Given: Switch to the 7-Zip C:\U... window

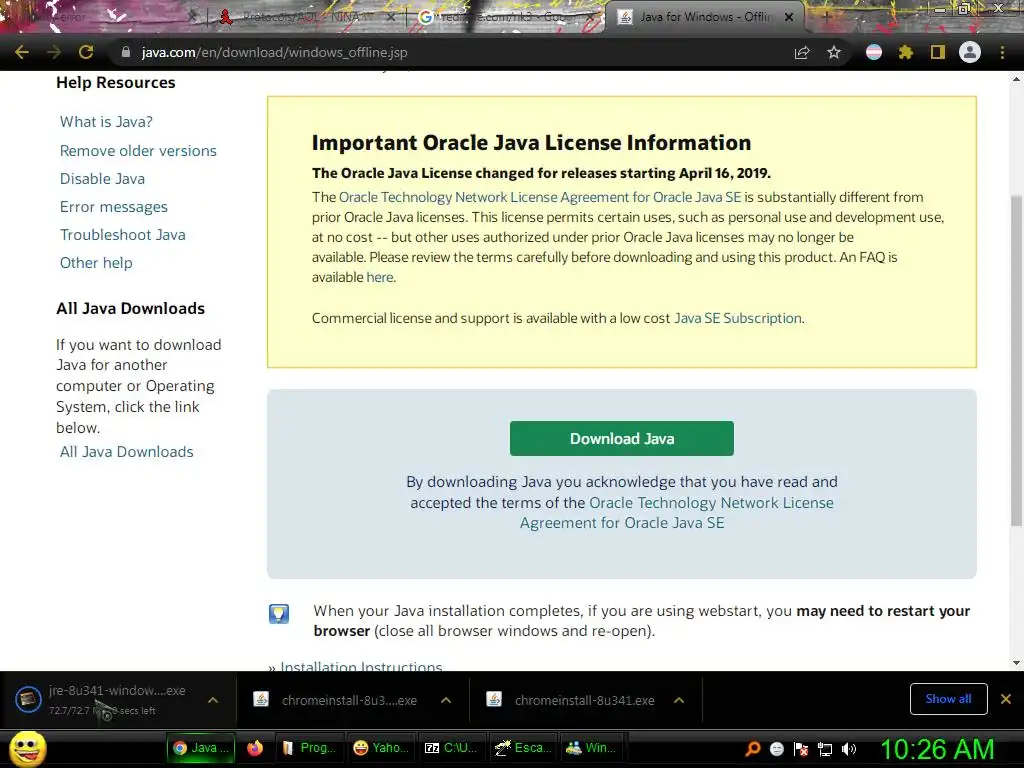Looking at the screenshot, I should [x=451, y=748].
